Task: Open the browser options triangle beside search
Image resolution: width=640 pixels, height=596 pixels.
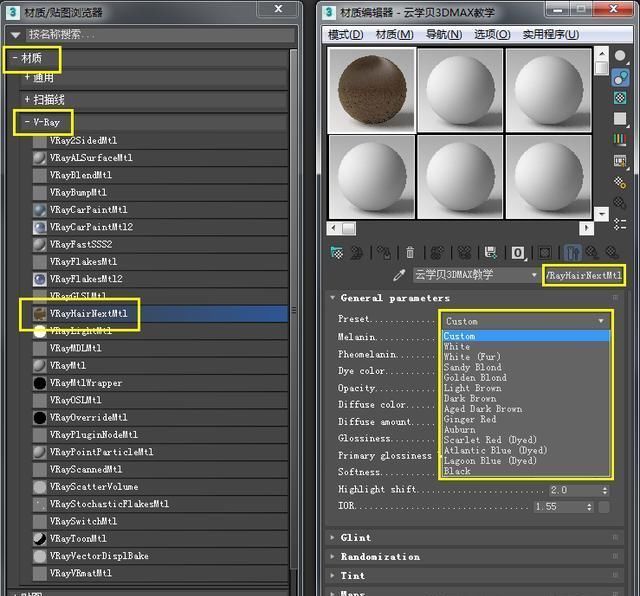Action: [16, 35]
